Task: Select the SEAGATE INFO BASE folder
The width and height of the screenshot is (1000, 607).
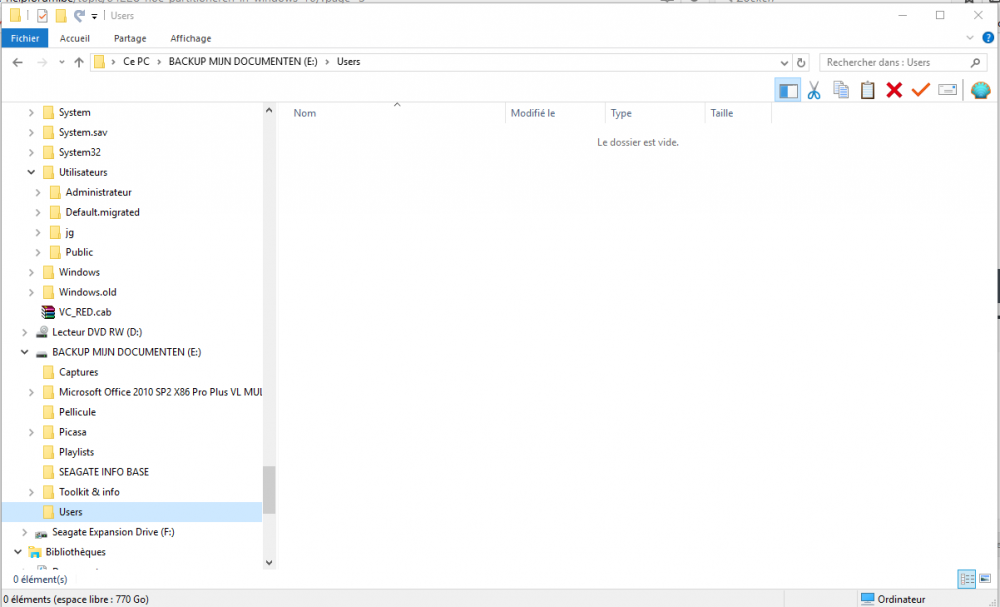Action: pos(104,472)
